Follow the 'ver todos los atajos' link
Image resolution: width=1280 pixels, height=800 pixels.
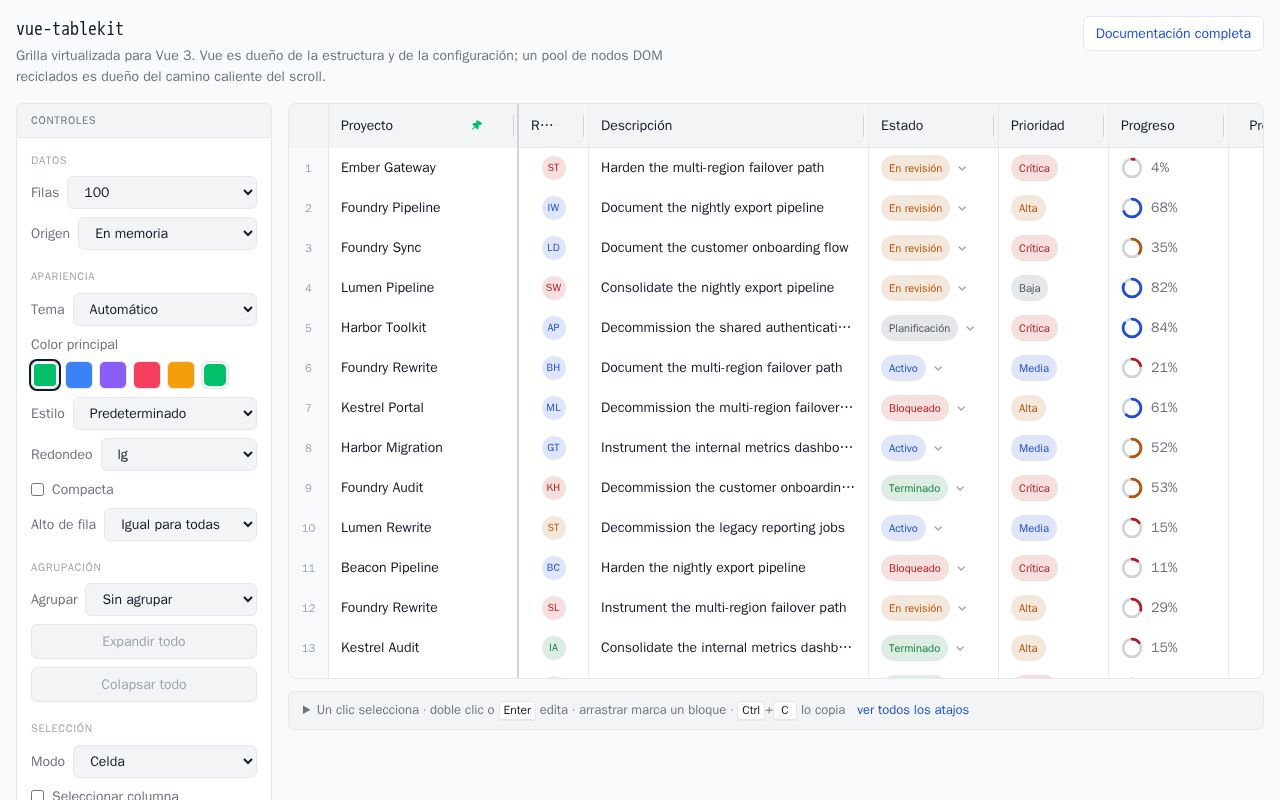coord(913,710)
